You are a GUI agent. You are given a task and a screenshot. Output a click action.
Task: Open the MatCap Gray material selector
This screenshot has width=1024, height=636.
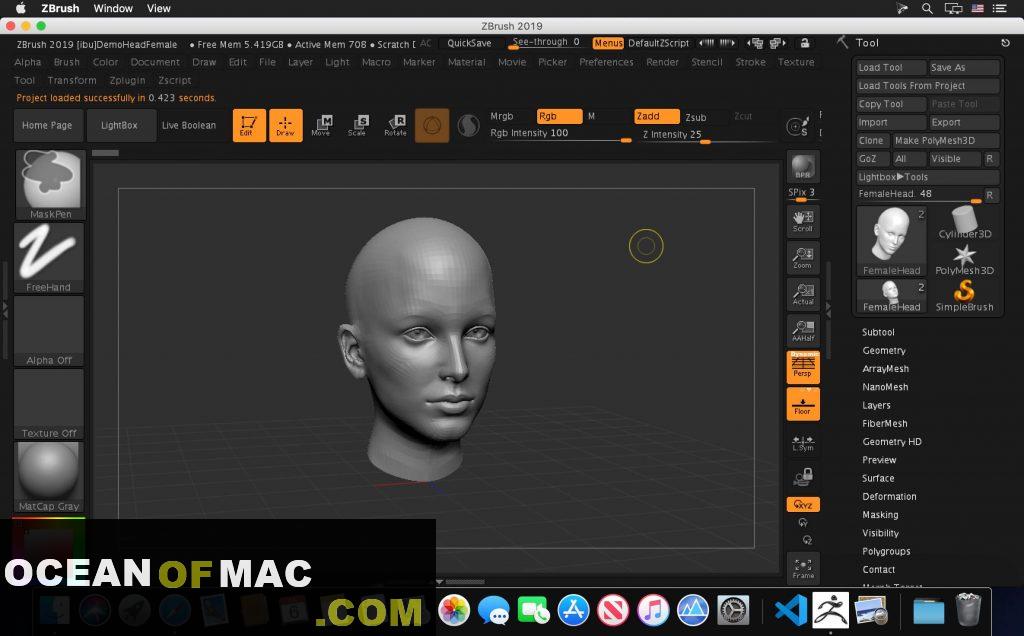49,477
